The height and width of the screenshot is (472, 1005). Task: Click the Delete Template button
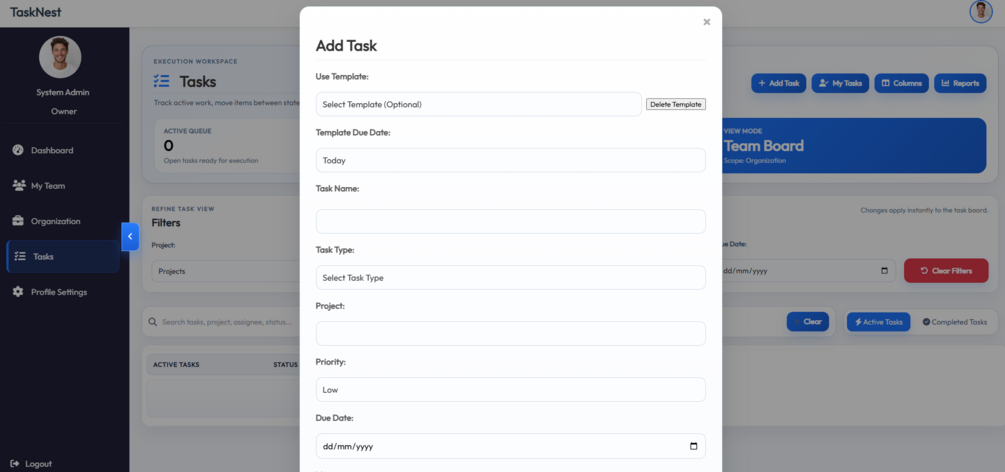[676, 104]
